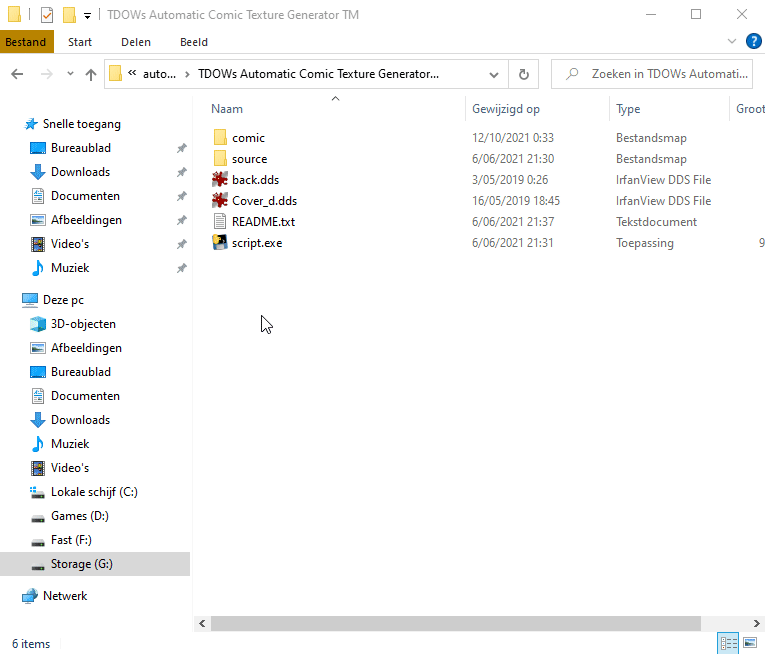Screen dimensions: 765x654
Task: Select the date 12/10/2021 0:33
Action: (513, 138)
